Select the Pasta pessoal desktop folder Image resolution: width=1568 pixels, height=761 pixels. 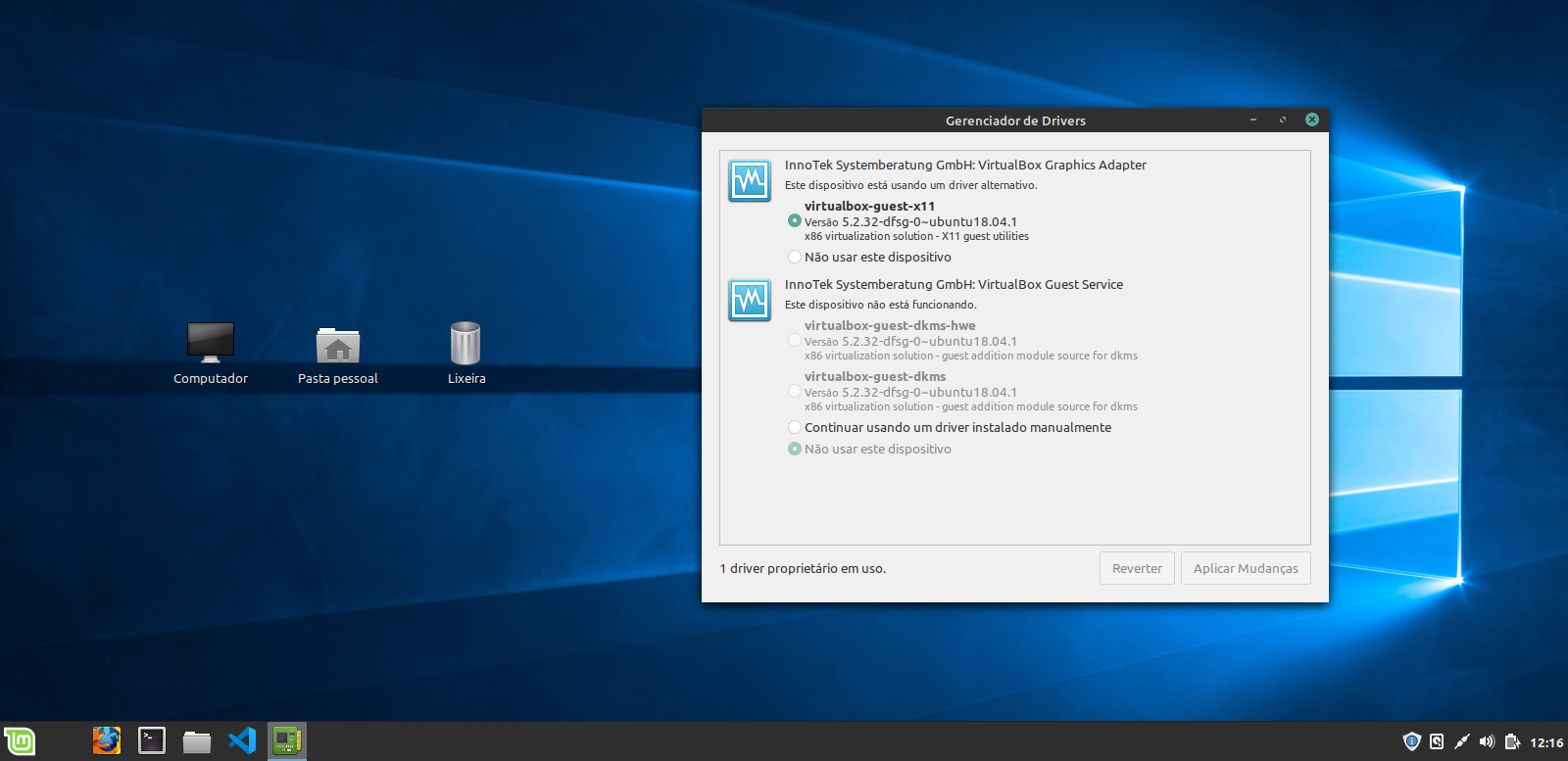(x=338, y=355)
